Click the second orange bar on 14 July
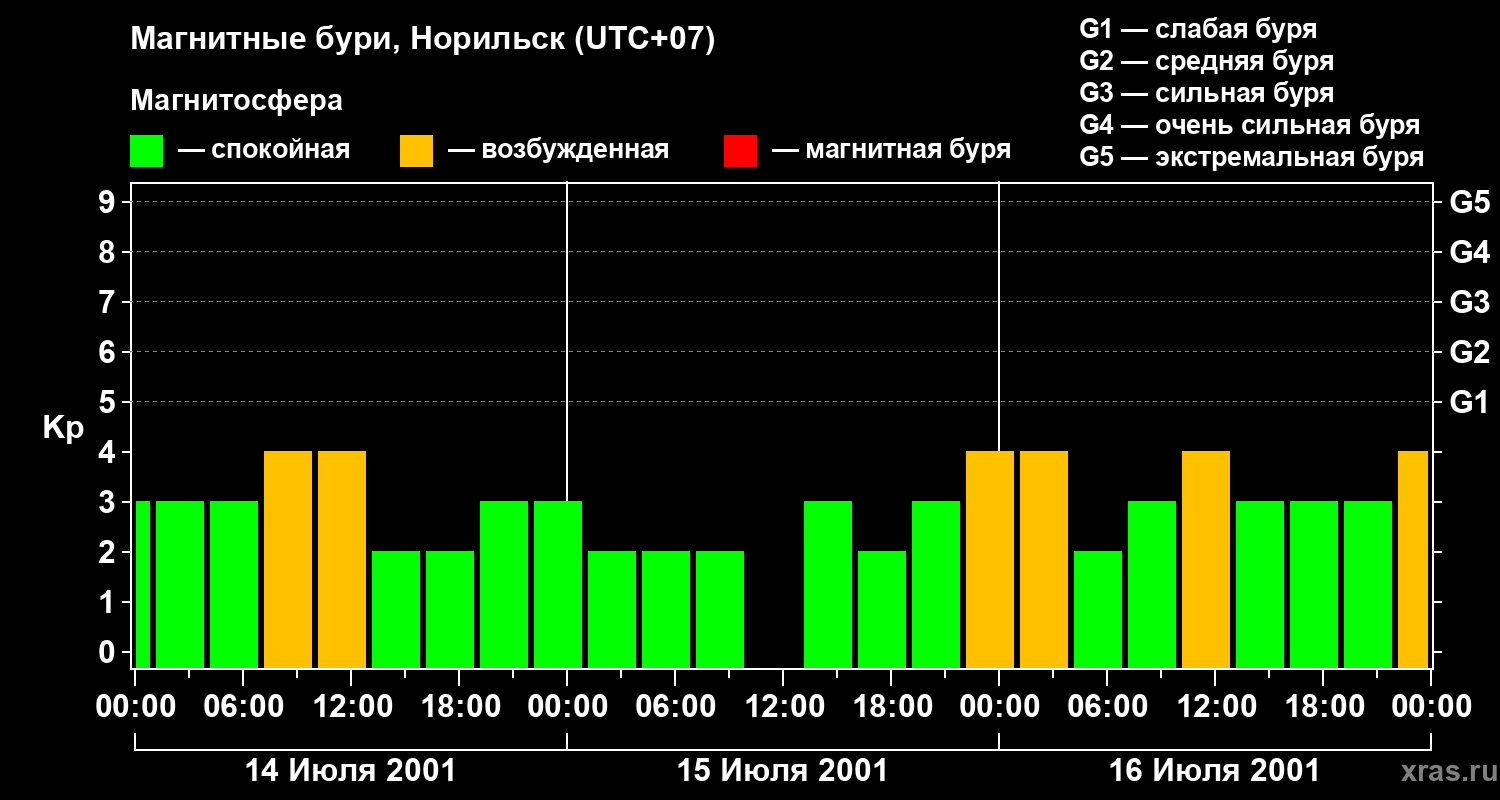This screenshot has width=1500, height=800. [x=342, y=559]
